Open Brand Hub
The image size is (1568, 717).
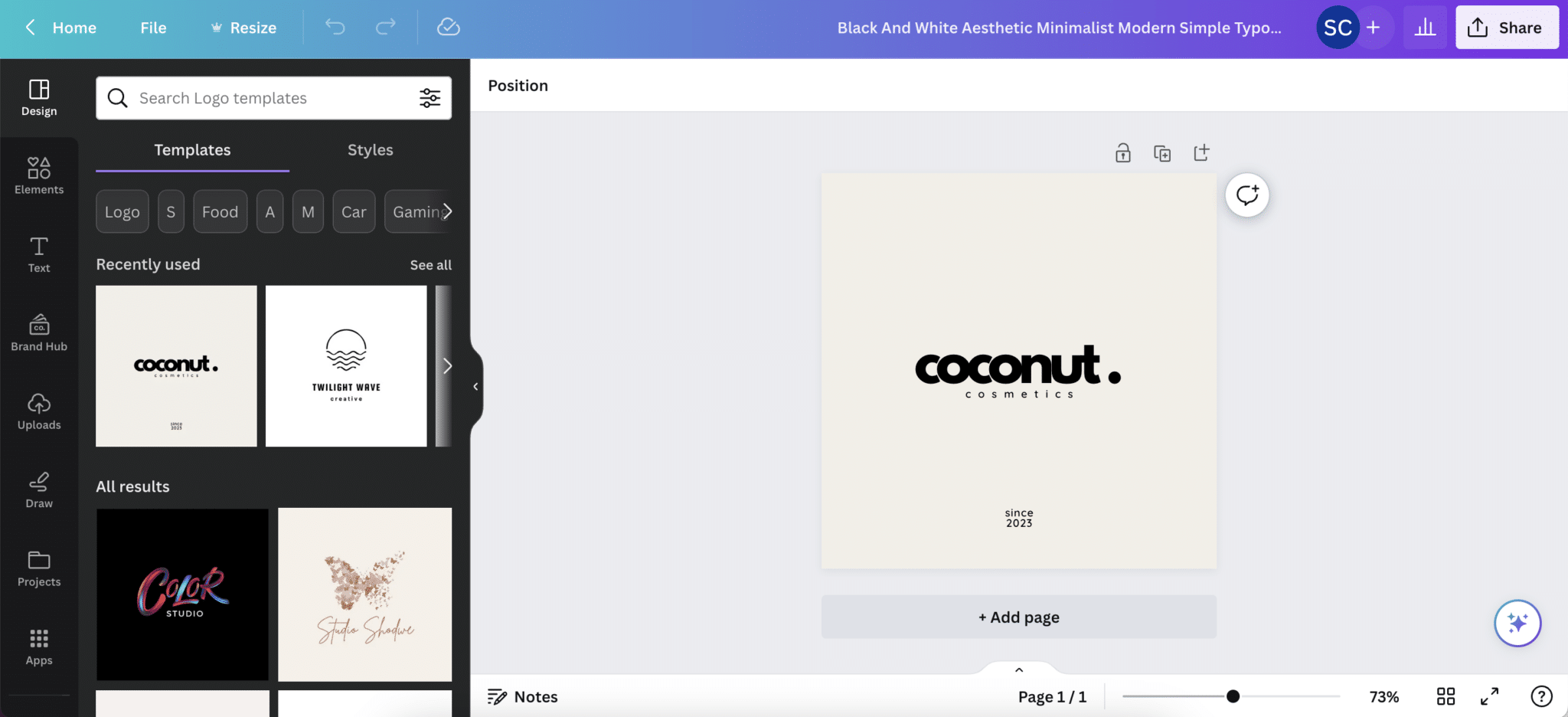pos(38,332)
